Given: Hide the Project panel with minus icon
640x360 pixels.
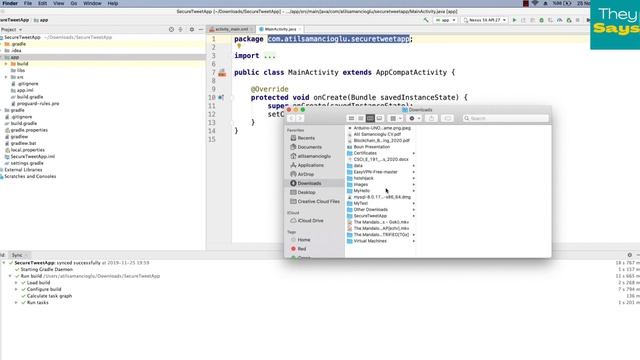Looking at the screenshot, I should pos(201,29).
